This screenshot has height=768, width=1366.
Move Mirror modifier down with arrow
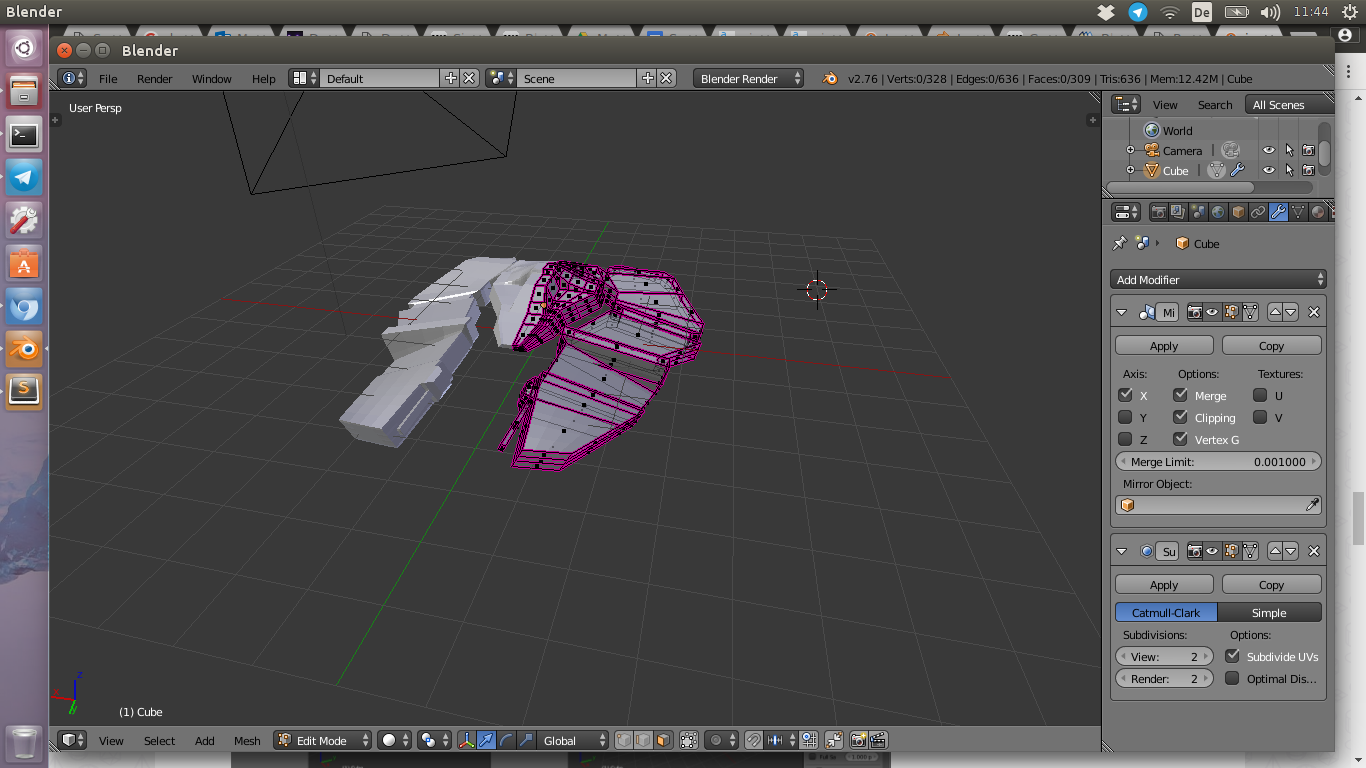1291,312
